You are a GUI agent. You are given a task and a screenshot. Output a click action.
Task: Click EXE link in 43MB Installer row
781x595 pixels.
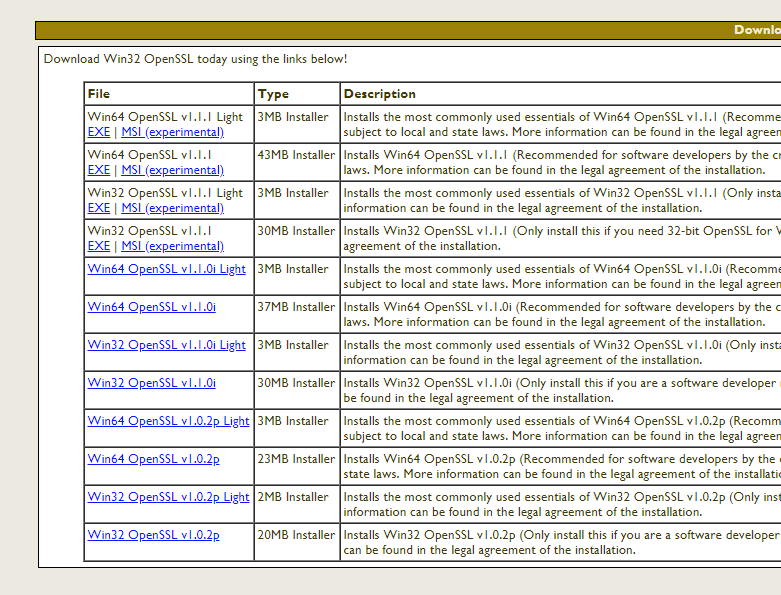click(99, 170)
